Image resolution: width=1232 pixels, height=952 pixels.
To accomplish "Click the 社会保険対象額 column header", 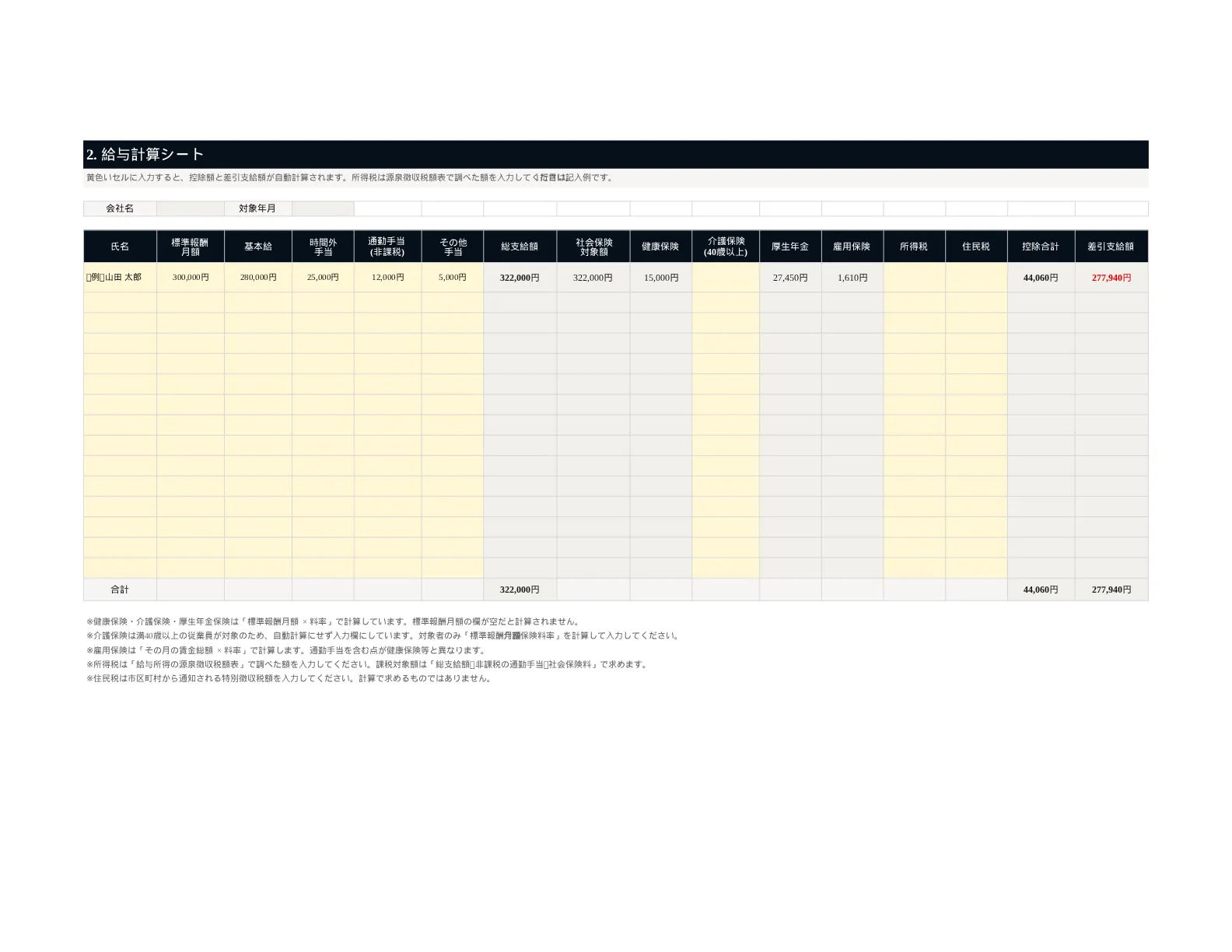I will click(x=593, y=247).
